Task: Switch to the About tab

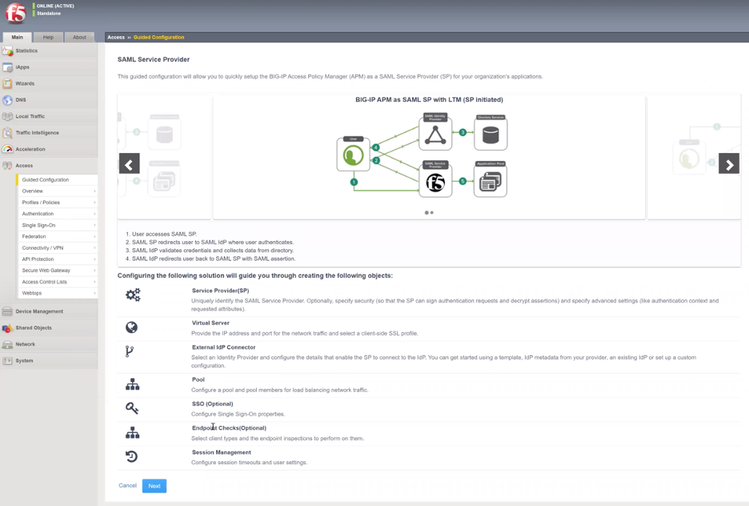Action: [79, 37]
